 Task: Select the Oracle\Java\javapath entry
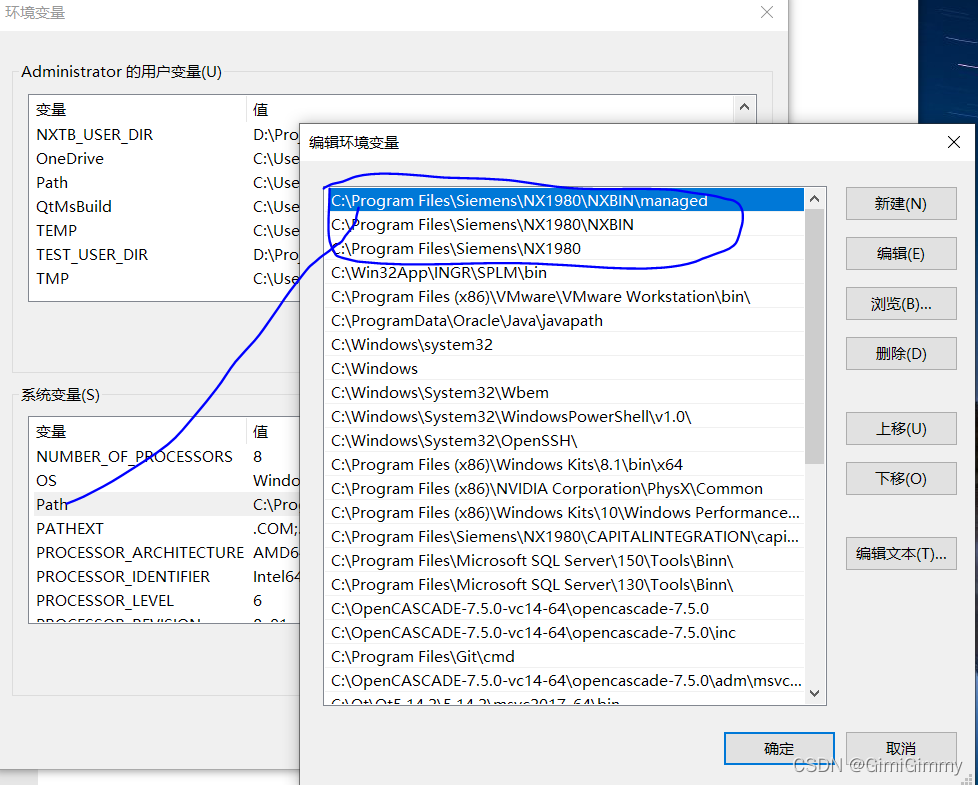coord(566,320)
